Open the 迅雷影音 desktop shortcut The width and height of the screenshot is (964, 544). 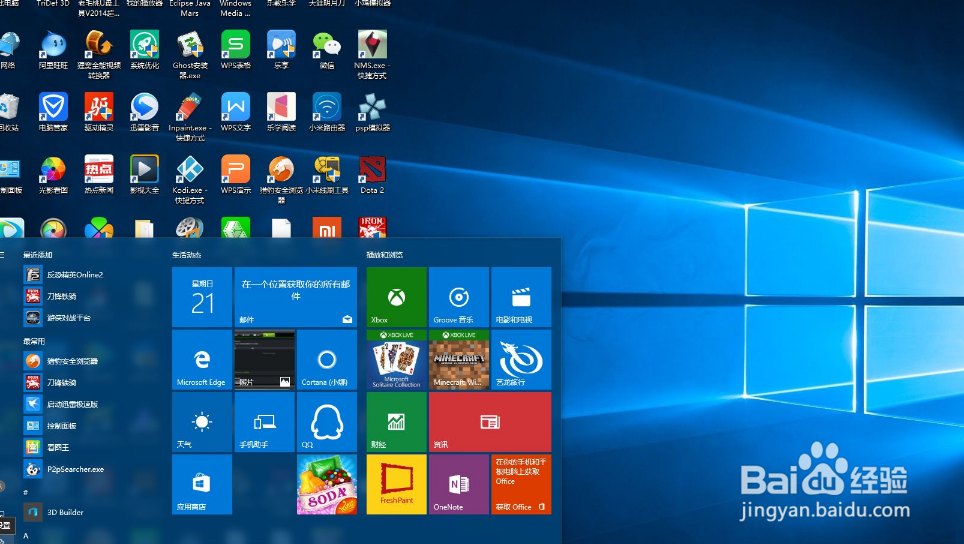(144, 112)
